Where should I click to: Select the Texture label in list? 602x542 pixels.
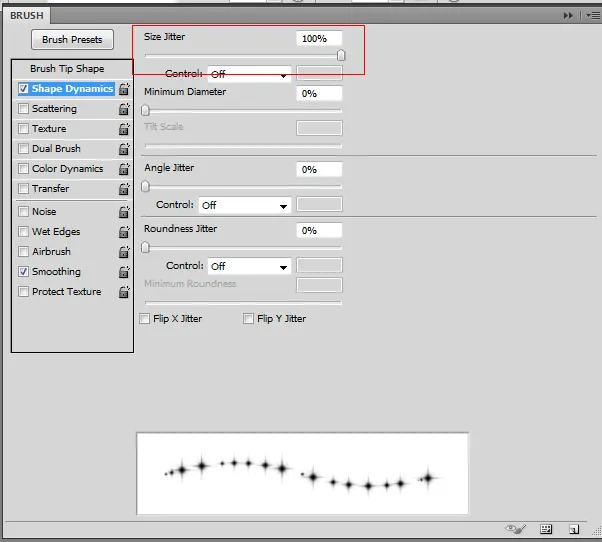(49, 129)
